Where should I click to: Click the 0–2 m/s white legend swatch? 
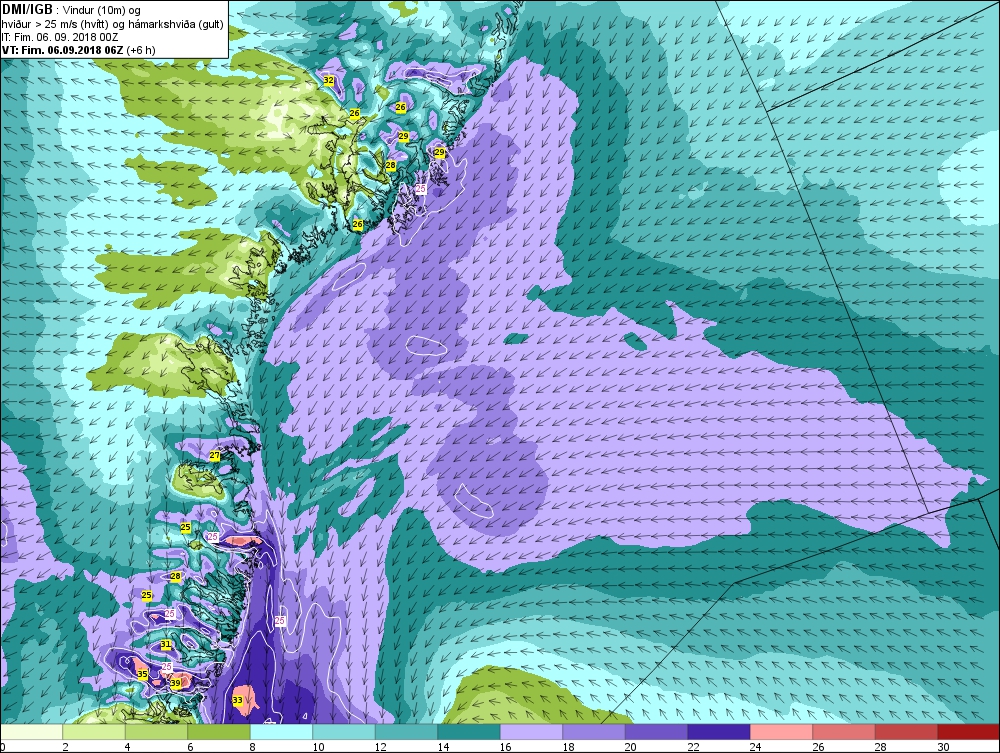pos(31,731)
